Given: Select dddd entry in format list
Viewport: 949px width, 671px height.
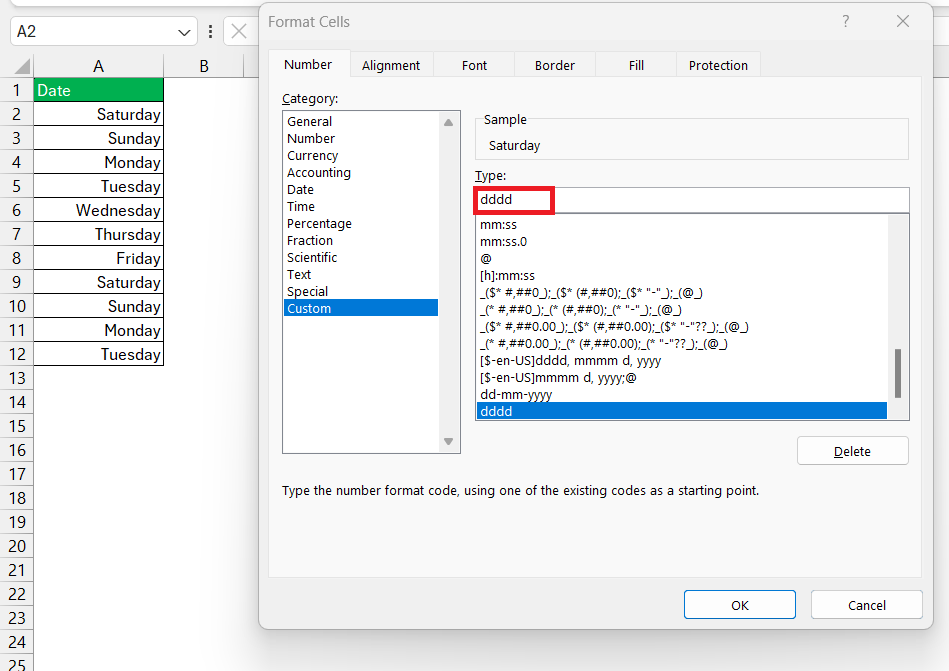Looking at the screenshot, I should point(682,411).
